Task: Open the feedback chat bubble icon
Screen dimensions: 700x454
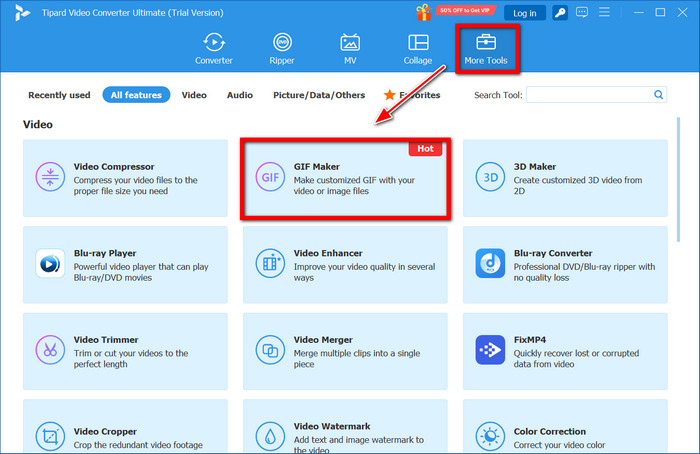Action: pyautogui.click(x=584, y=13)
